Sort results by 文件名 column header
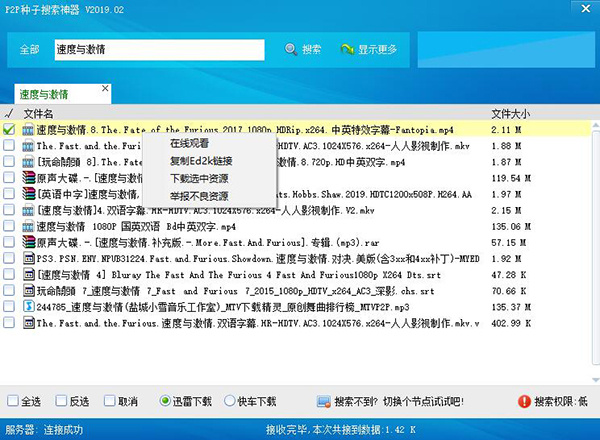The image size is (600, 440). click(38, 113)
